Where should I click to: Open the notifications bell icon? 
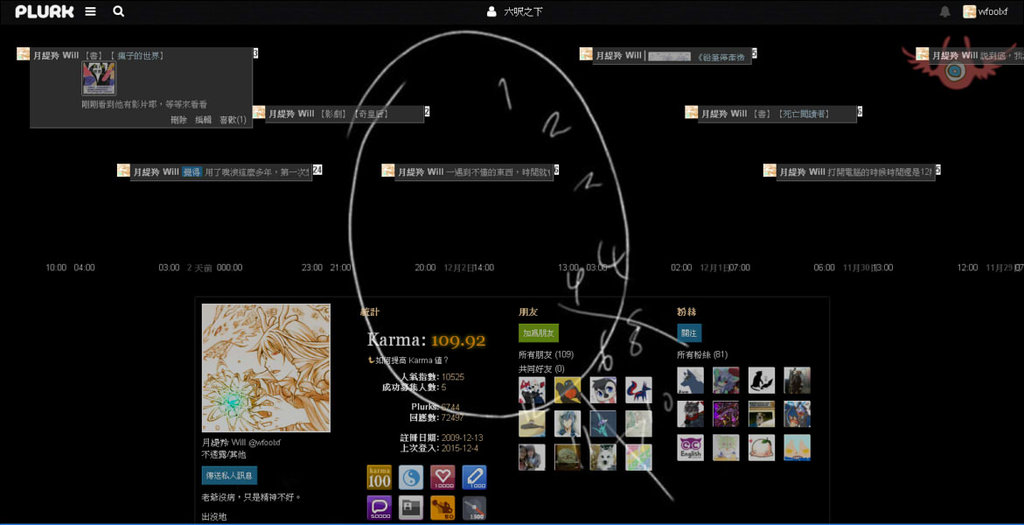coord(945,12)
